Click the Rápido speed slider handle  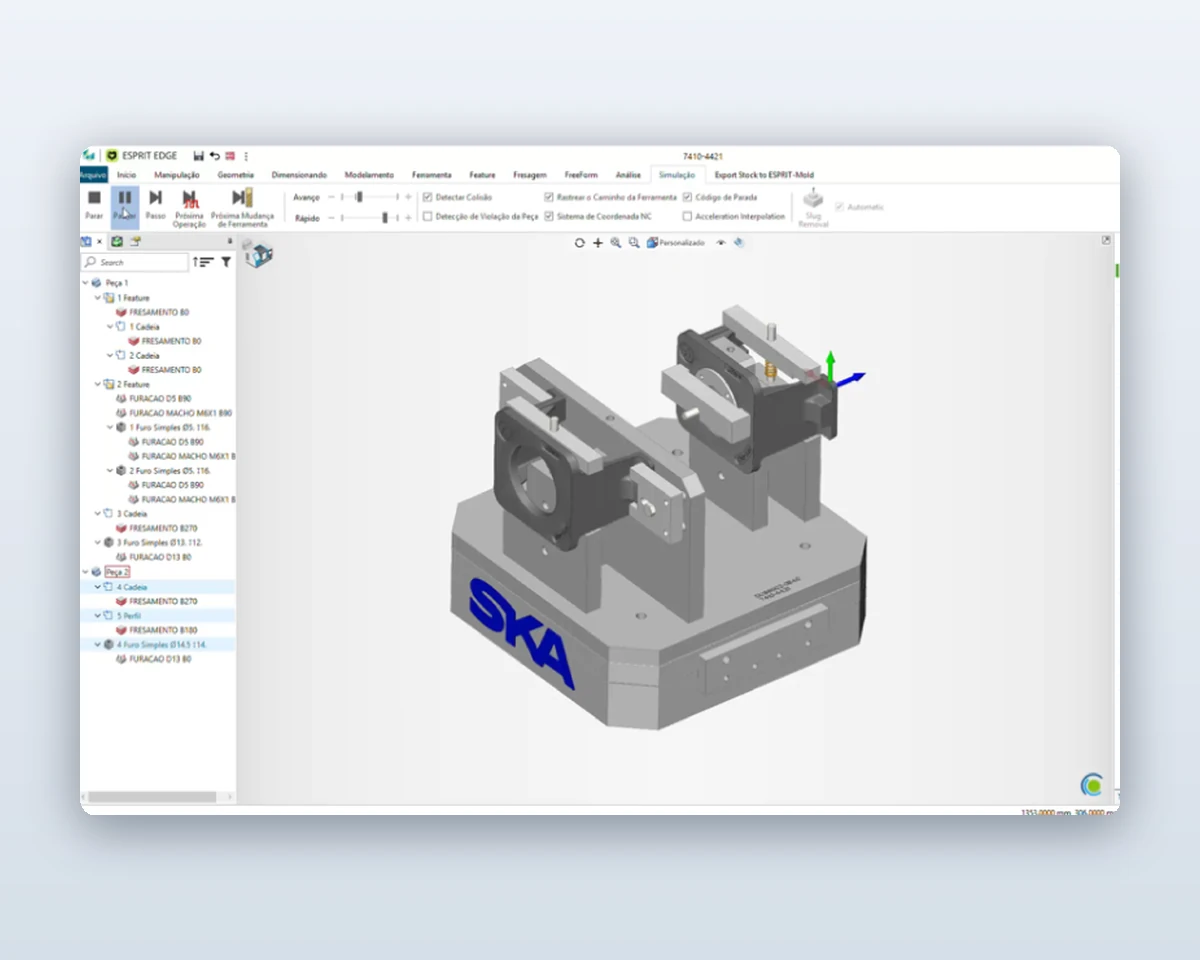(x=385, y=216)
